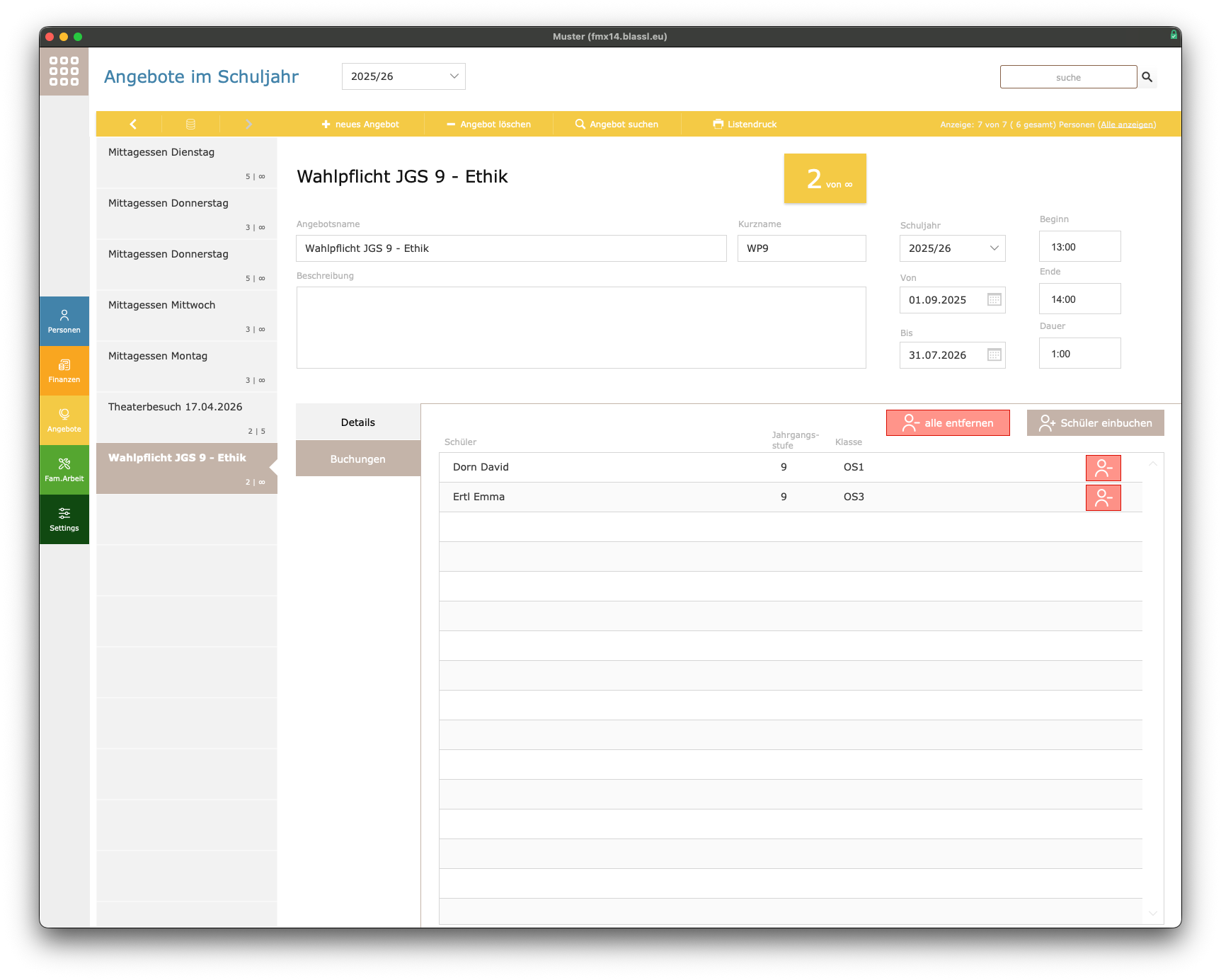
Task: Open the calendar picker for Von date
Action: [994, 300]
